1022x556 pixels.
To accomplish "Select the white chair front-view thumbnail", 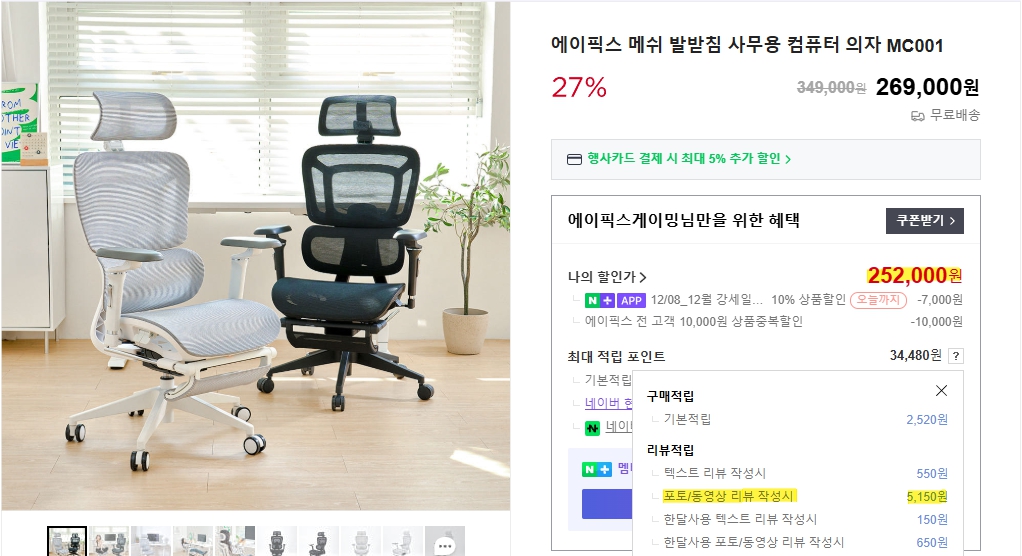I will pyautogui.click(x=360, y=542).
